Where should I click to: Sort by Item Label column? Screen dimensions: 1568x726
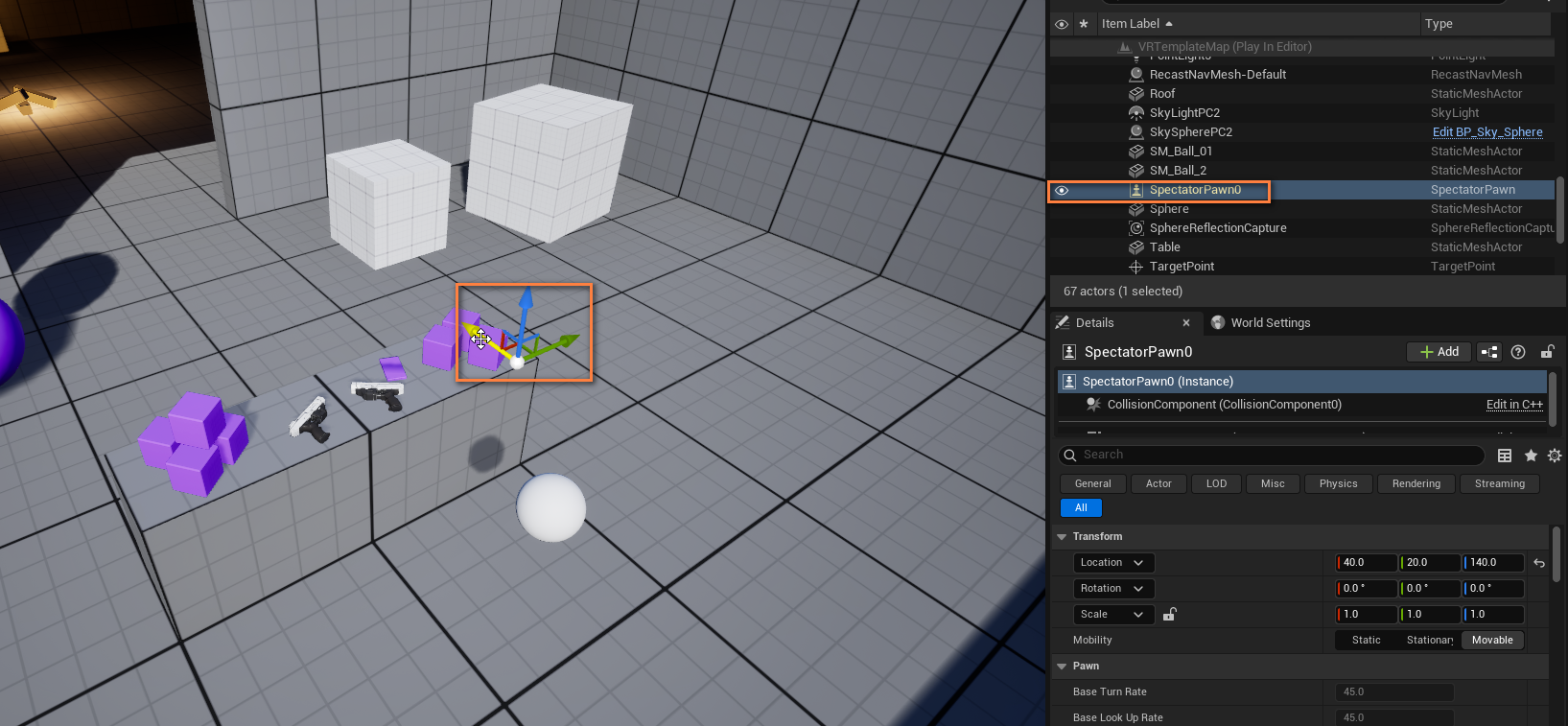tap(1137, 24)
